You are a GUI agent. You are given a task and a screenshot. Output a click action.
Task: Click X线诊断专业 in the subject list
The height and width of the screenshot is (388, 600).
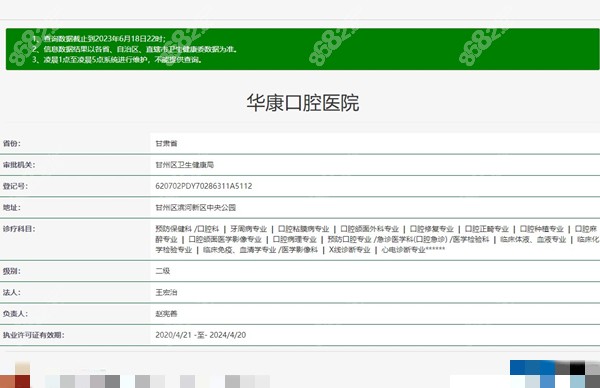tap(350, 250)
